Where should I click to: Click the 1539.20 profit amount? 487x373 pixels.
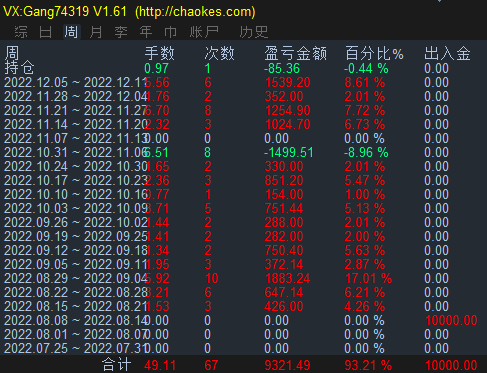[287, 82]
